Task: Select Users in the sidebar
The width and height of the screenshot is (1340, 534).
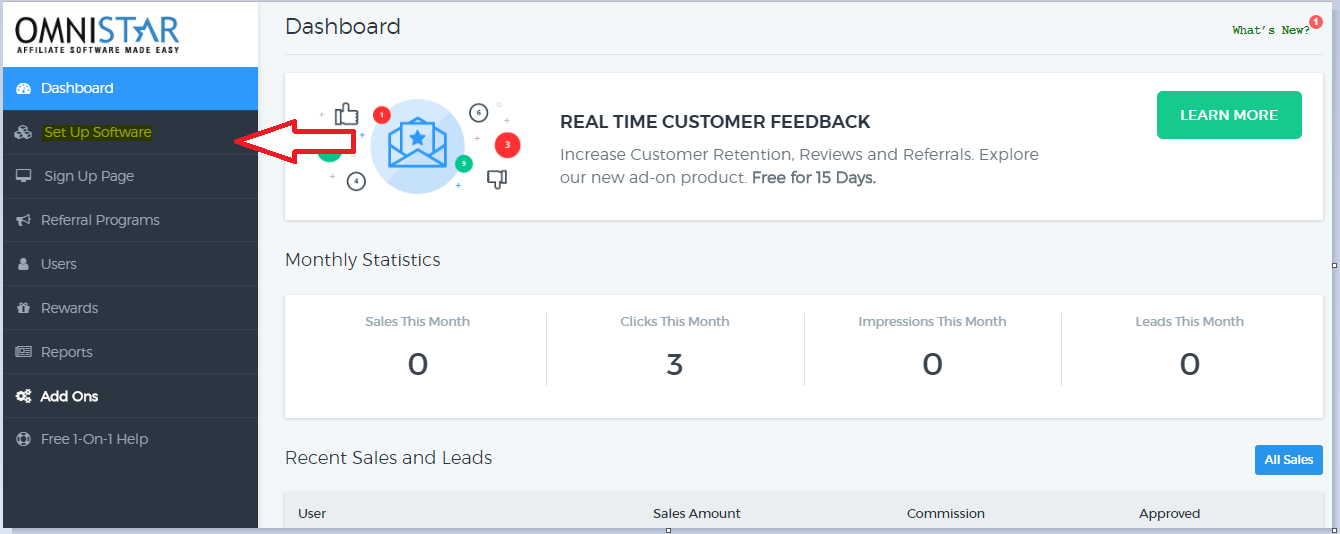Action: point(130,264)
